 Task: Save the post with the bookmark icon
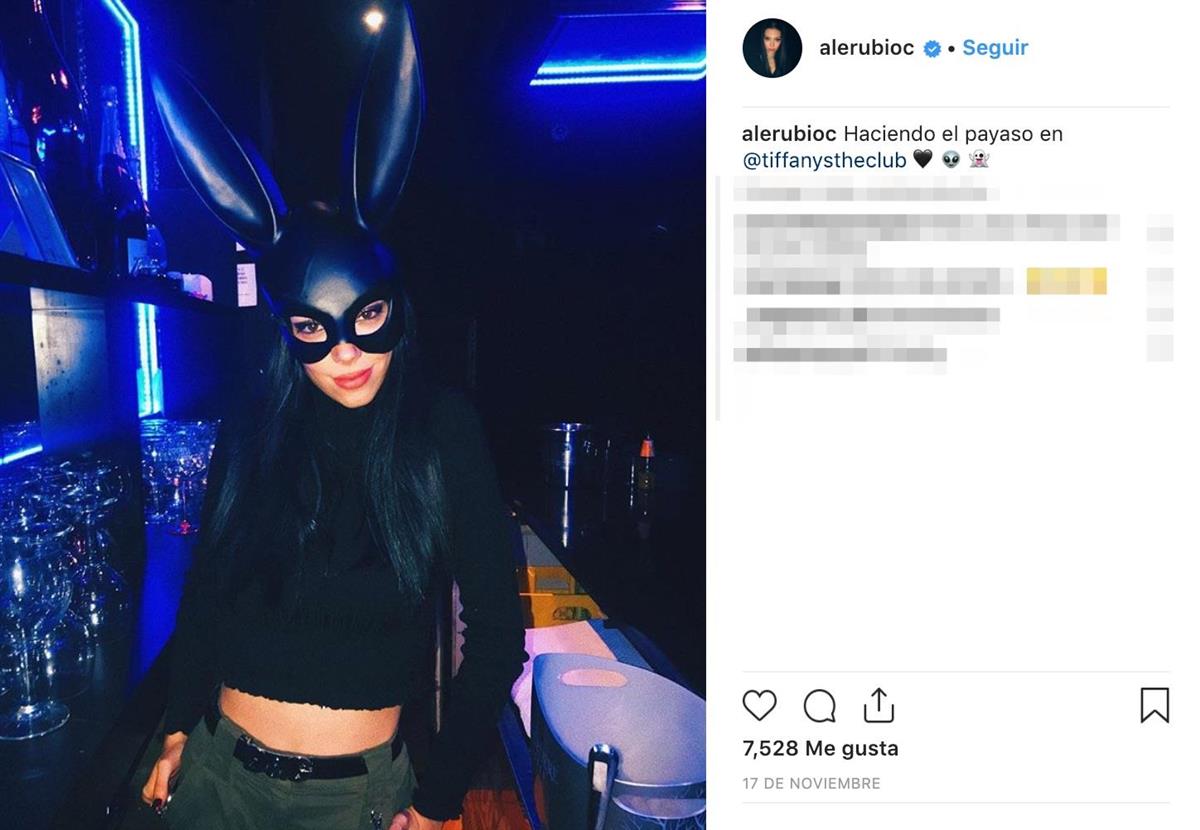pyautogui.click(x=1154, y=705)
